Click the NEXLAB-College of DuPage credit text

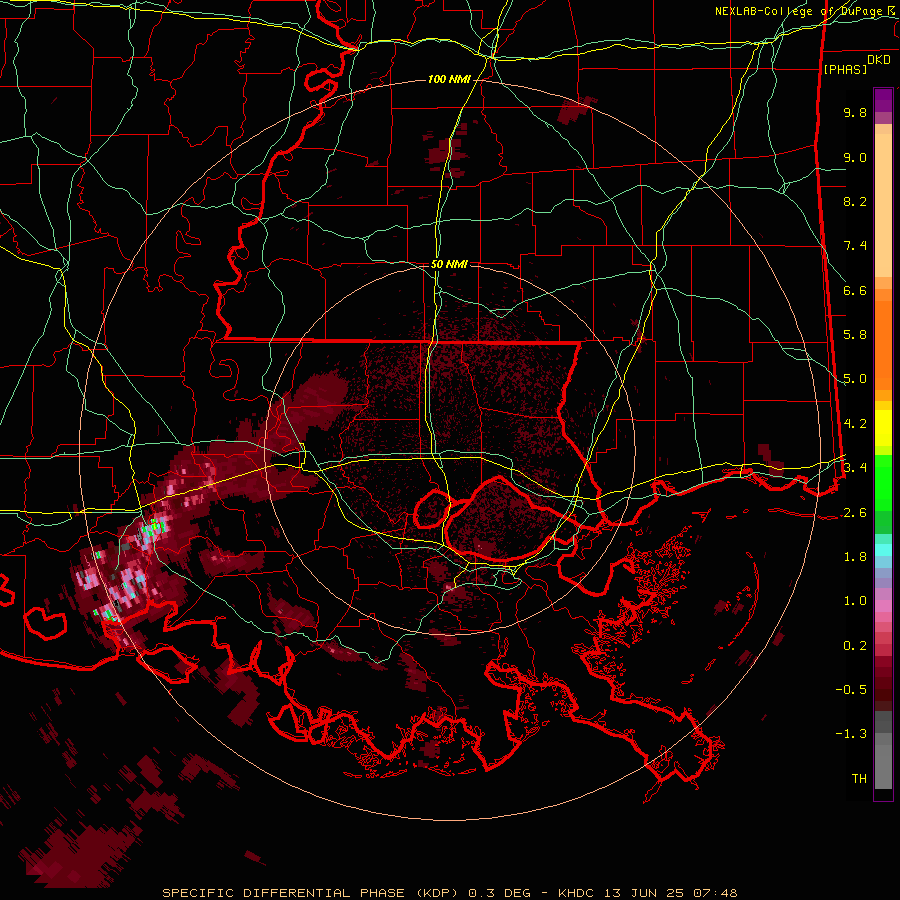(x=799, y=11)
